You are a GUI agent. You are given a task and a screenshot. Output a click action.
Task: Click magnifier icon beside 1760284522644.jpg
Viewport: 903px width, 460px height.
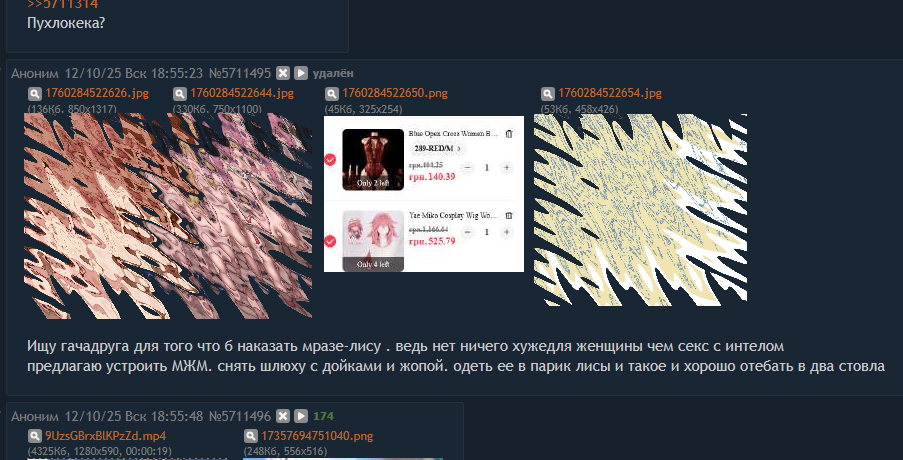click(x=180, y=93)
